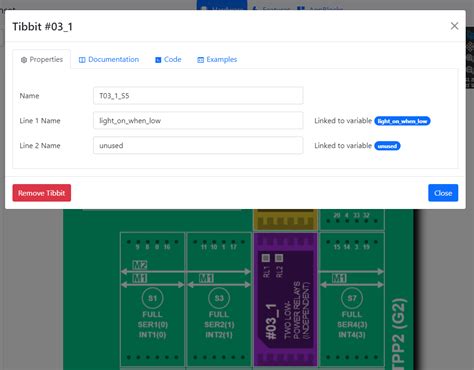The height and width of the screenshot is (370, 474).
Task: Click the RL2 relay indicator square
Action: pos(279,258)
